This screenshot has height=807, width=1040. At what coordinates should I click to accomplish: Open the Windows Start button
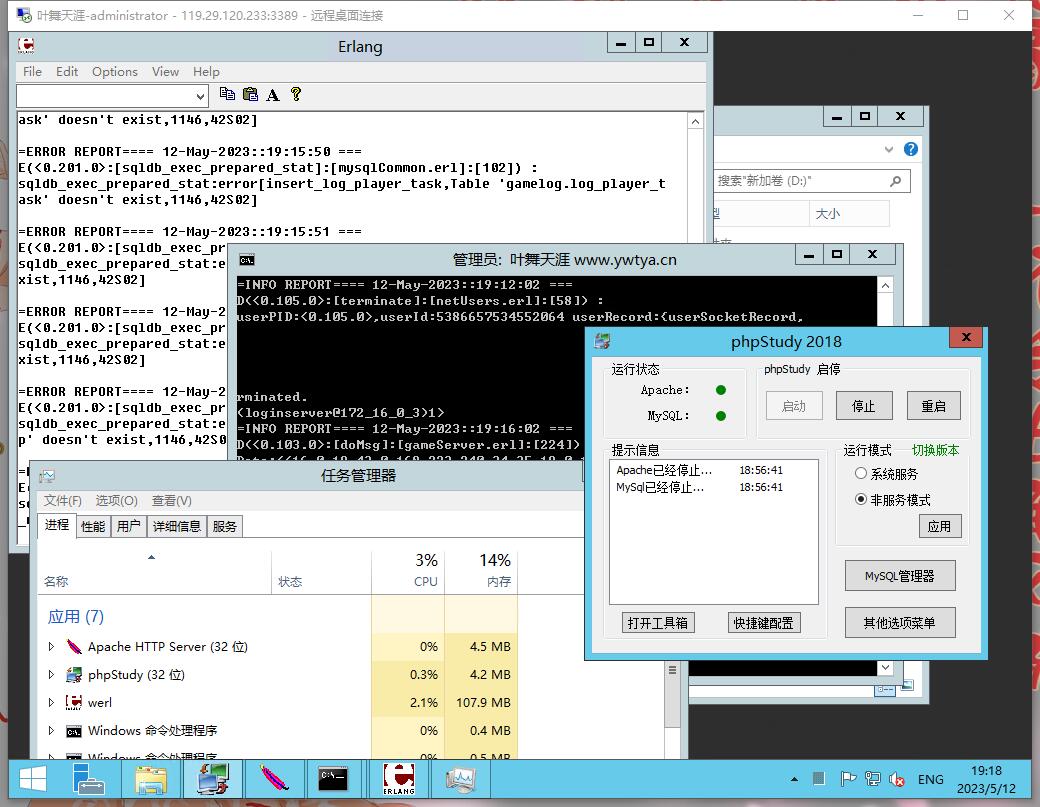33,779
